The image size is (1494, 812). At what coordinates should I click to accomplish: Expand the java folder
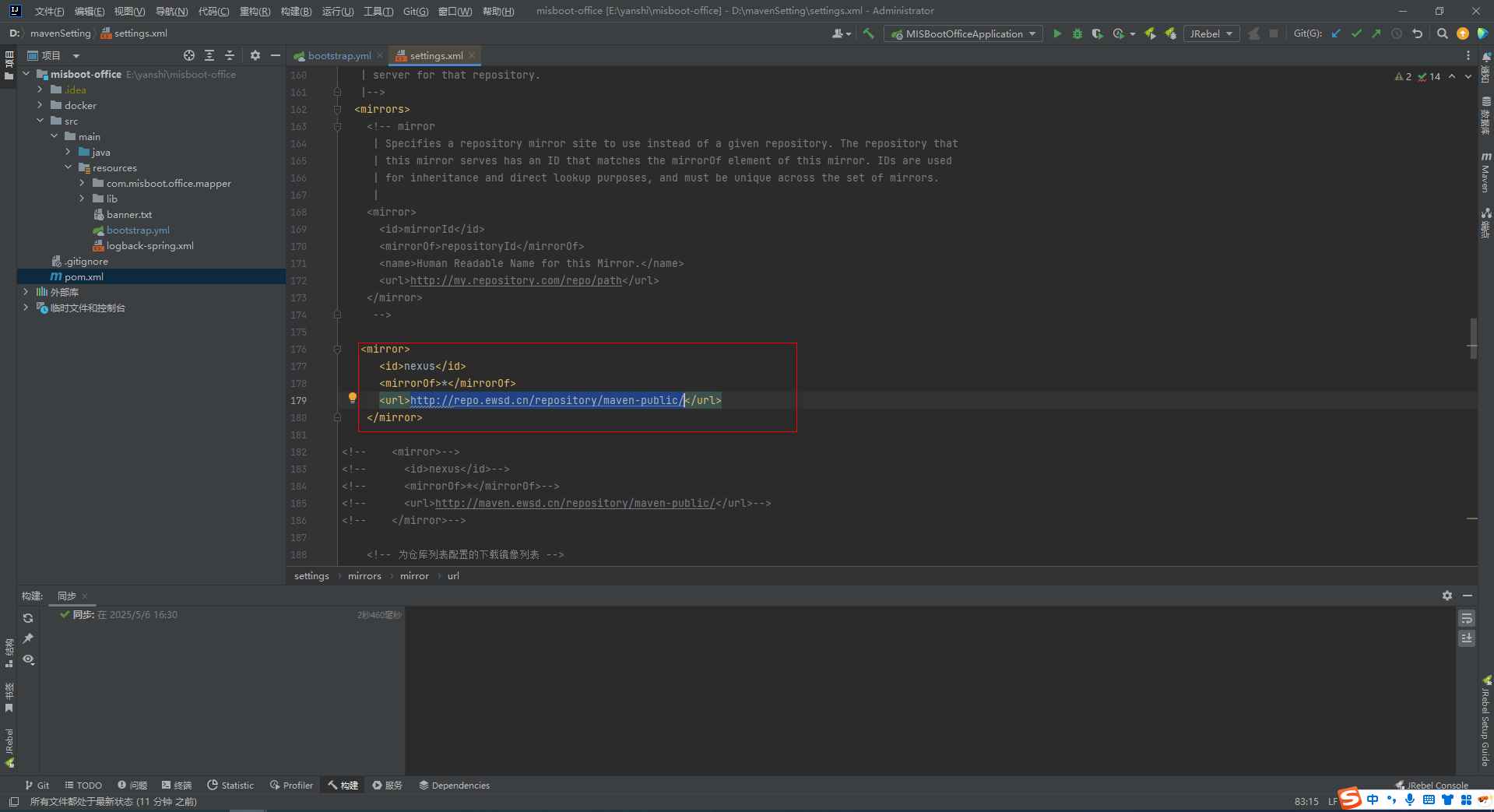pyautogui.click(x=68, y=152)
